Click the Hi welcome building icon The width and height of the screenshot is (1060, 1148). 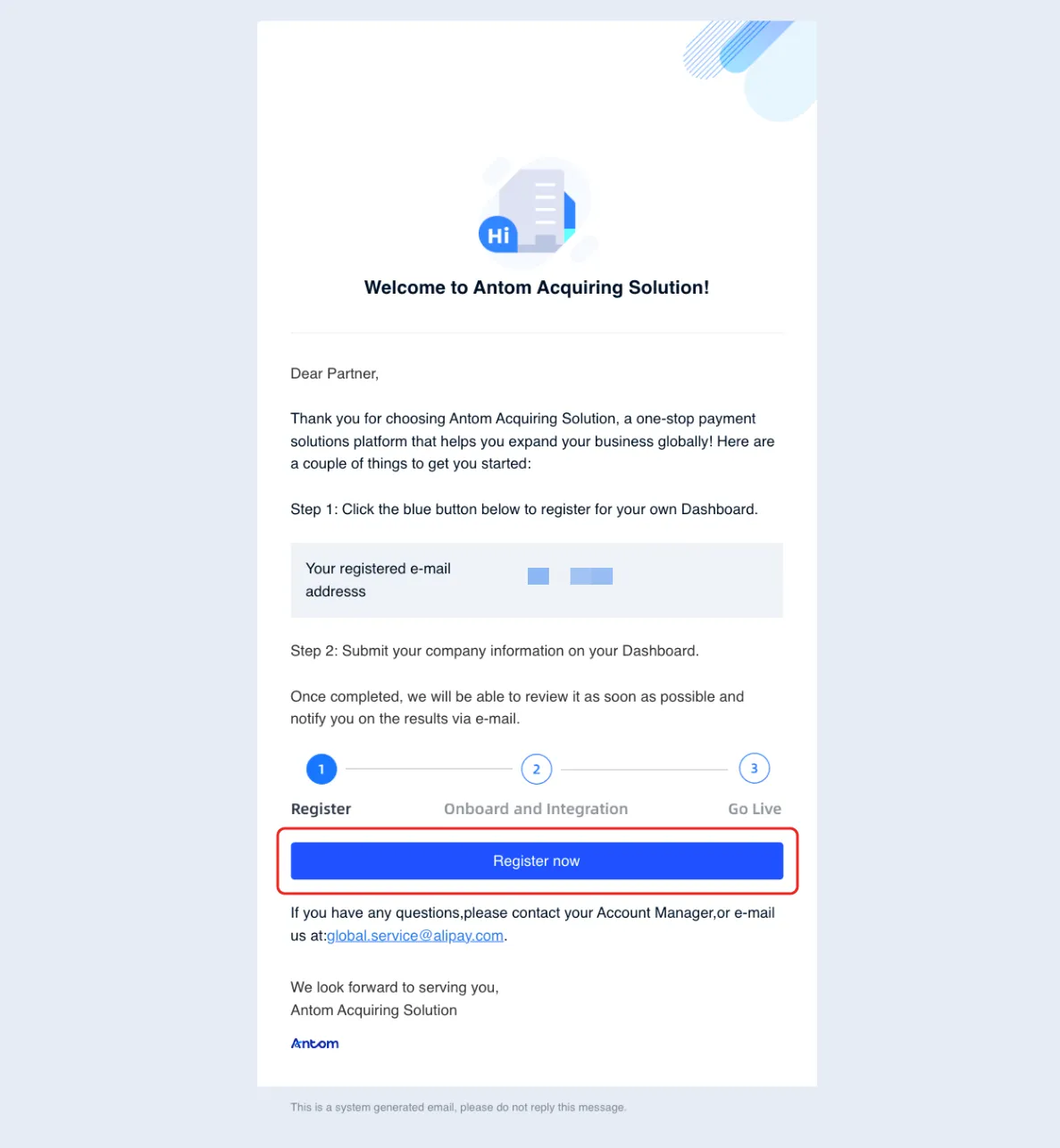[x=533, y=212]
